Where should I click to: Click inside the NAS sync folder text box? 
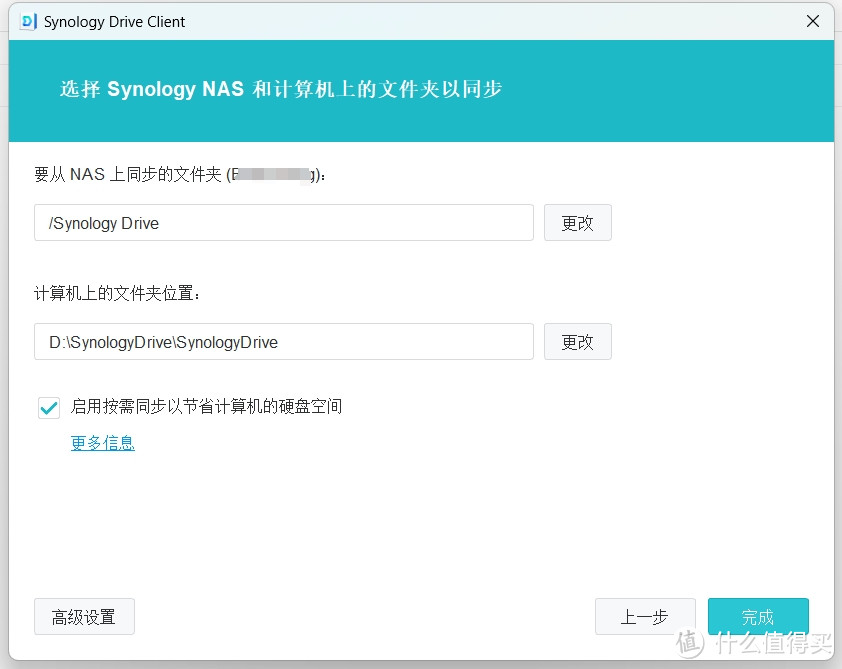[x=283, y=223]
